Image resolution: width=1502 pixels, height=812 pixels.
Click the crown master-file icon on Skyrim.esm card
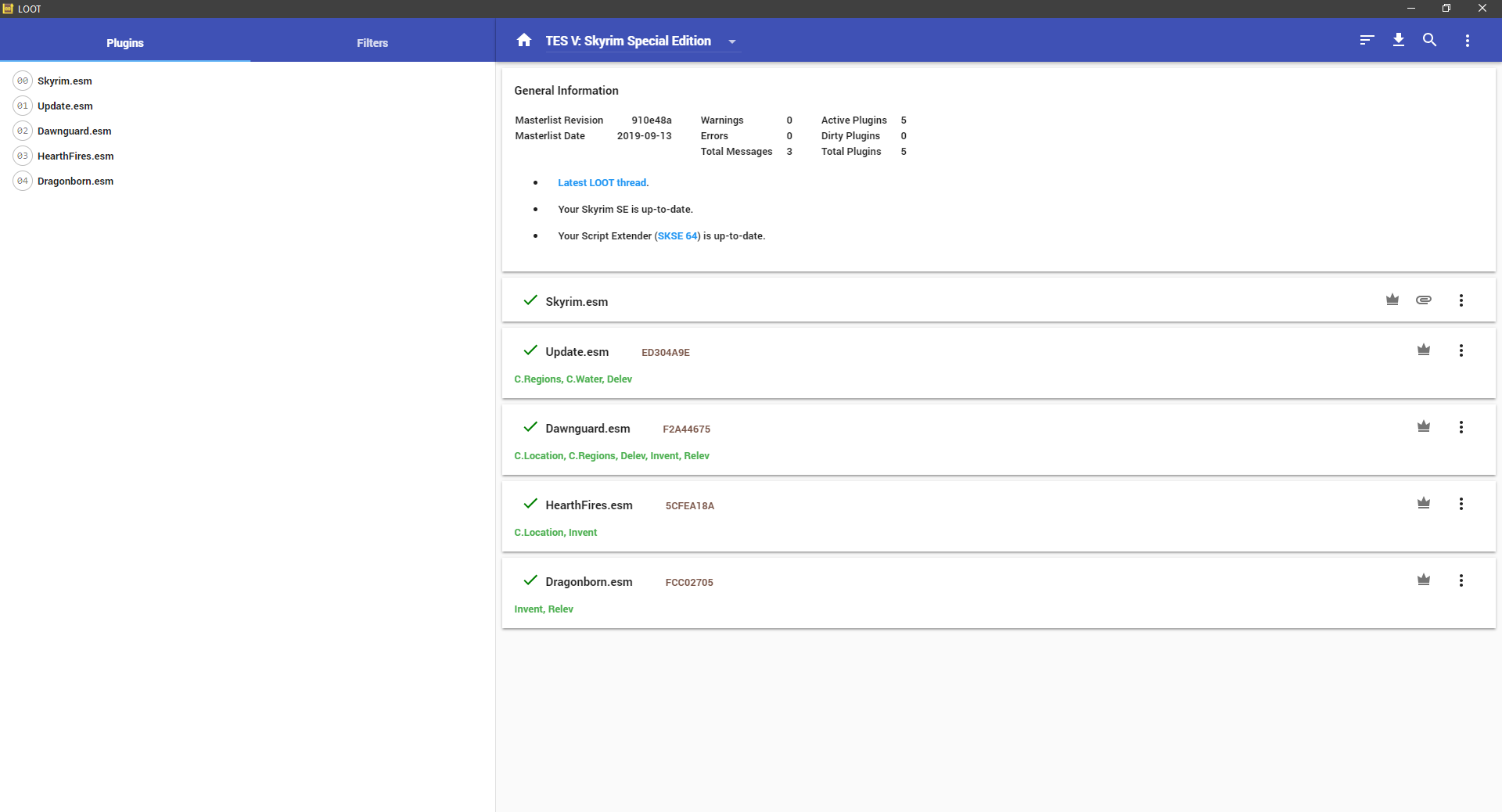click(x=1392, y=300)
